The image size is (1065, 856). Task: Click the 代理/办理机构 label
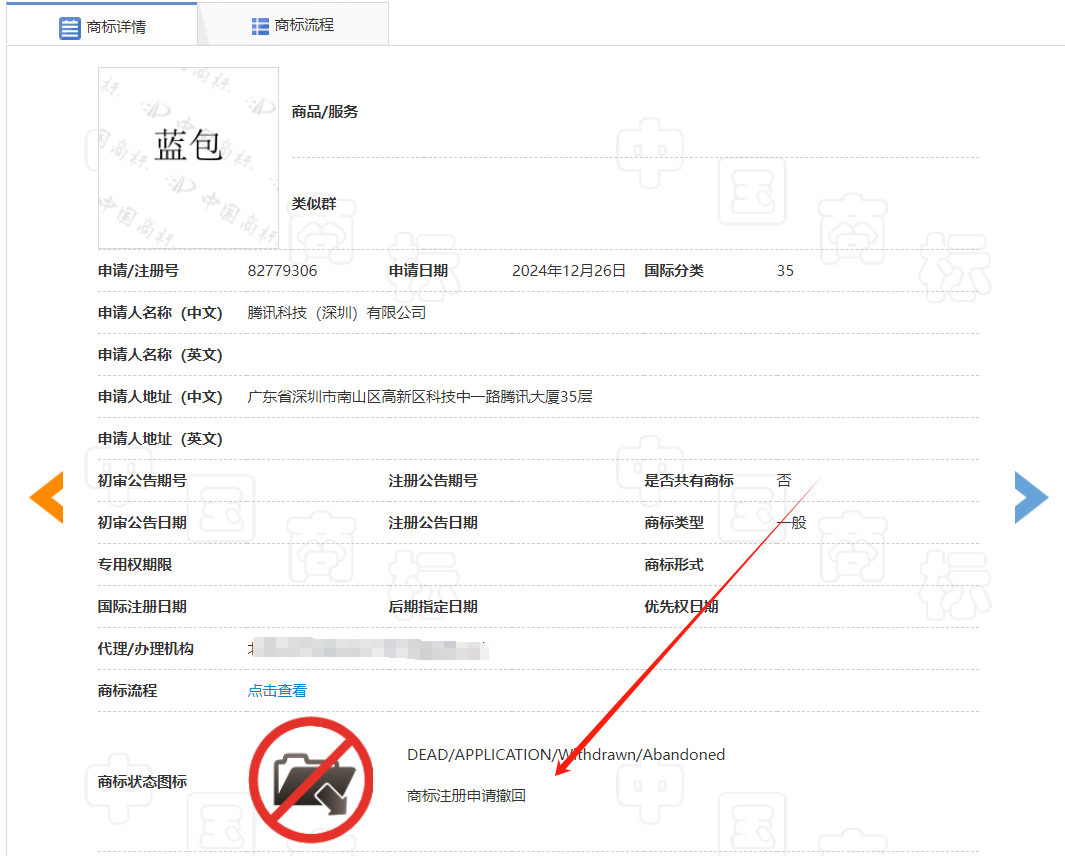(x=145, y=649)
